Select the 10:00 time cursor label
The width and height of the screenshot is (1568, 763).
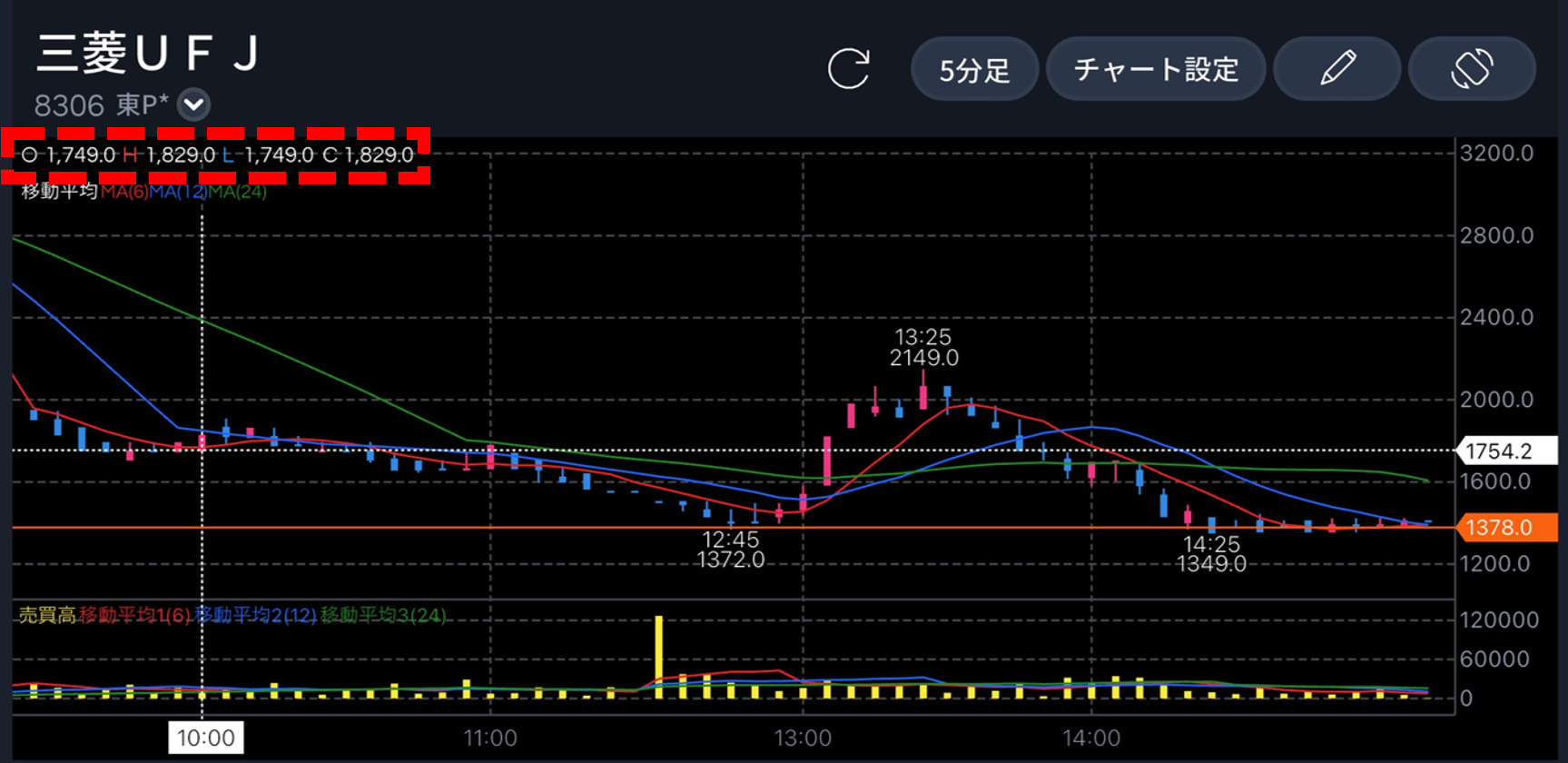[x=206, y=738]
